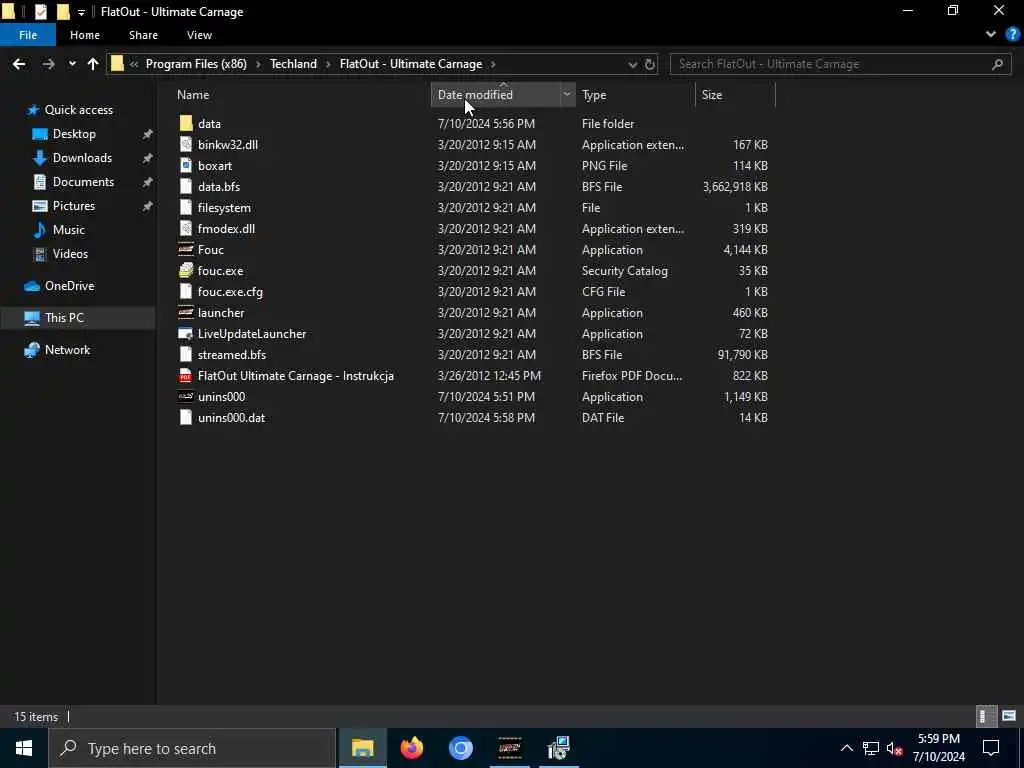The image size is (1024, 768).
Task: Open the data folder icon
Action: pos(186,123)
